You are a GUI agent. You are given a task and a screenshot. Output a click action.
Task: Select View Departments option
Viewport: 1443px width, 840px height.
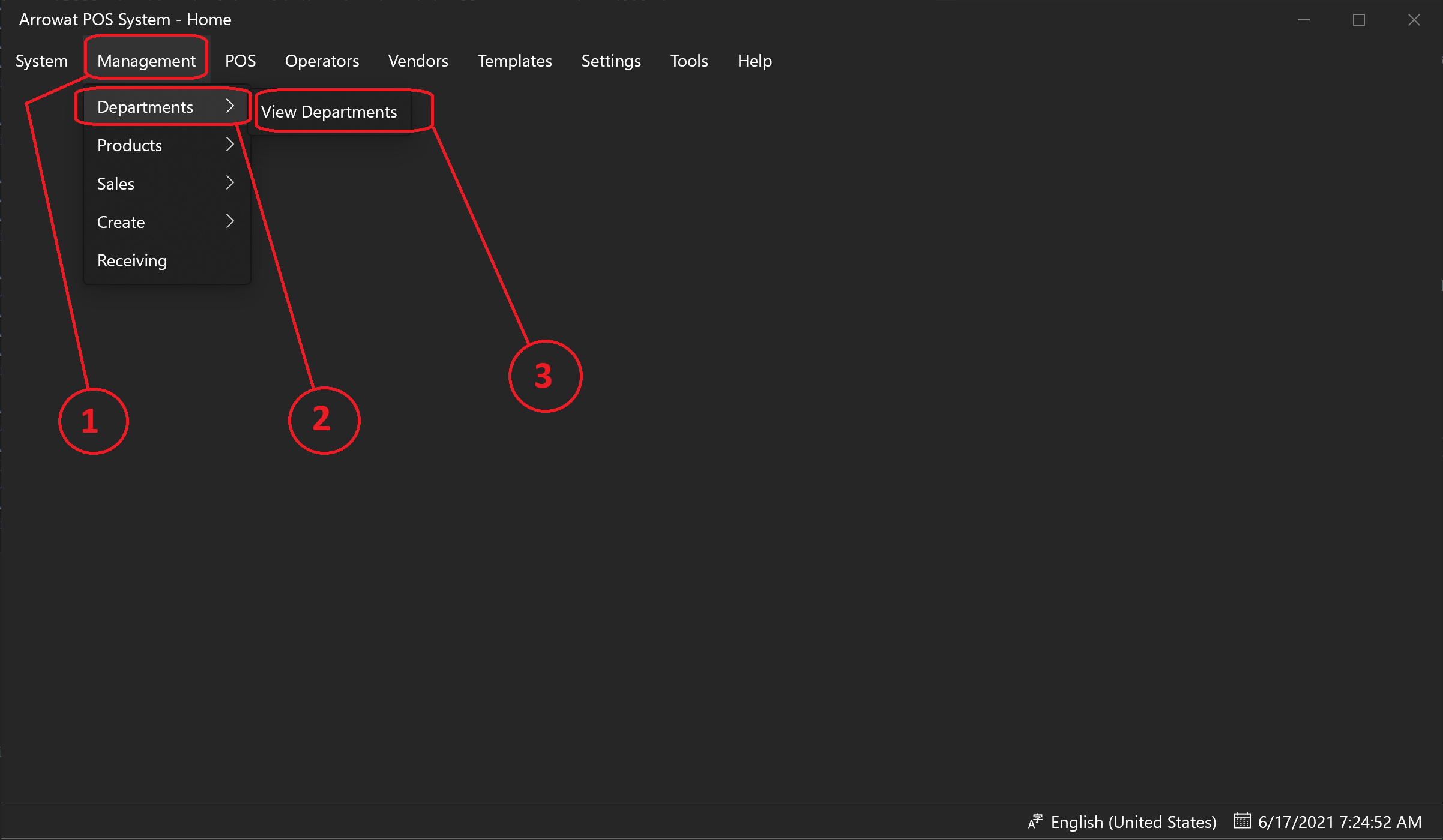tap(330, 111)
